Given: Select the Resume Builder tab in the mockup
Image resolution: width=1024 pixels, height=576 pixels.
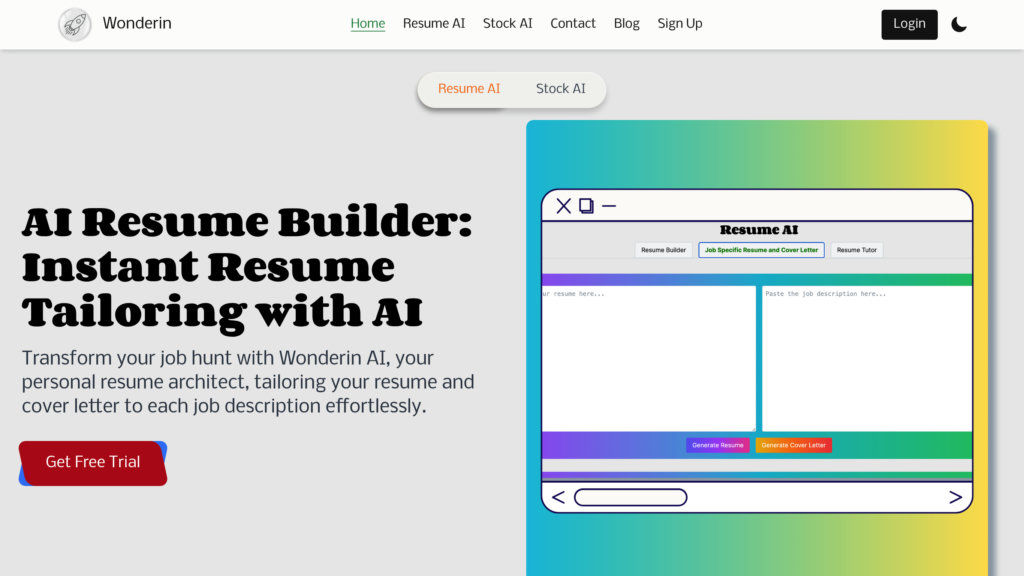Looking at the screenshot, I should [x=663, y=250].
